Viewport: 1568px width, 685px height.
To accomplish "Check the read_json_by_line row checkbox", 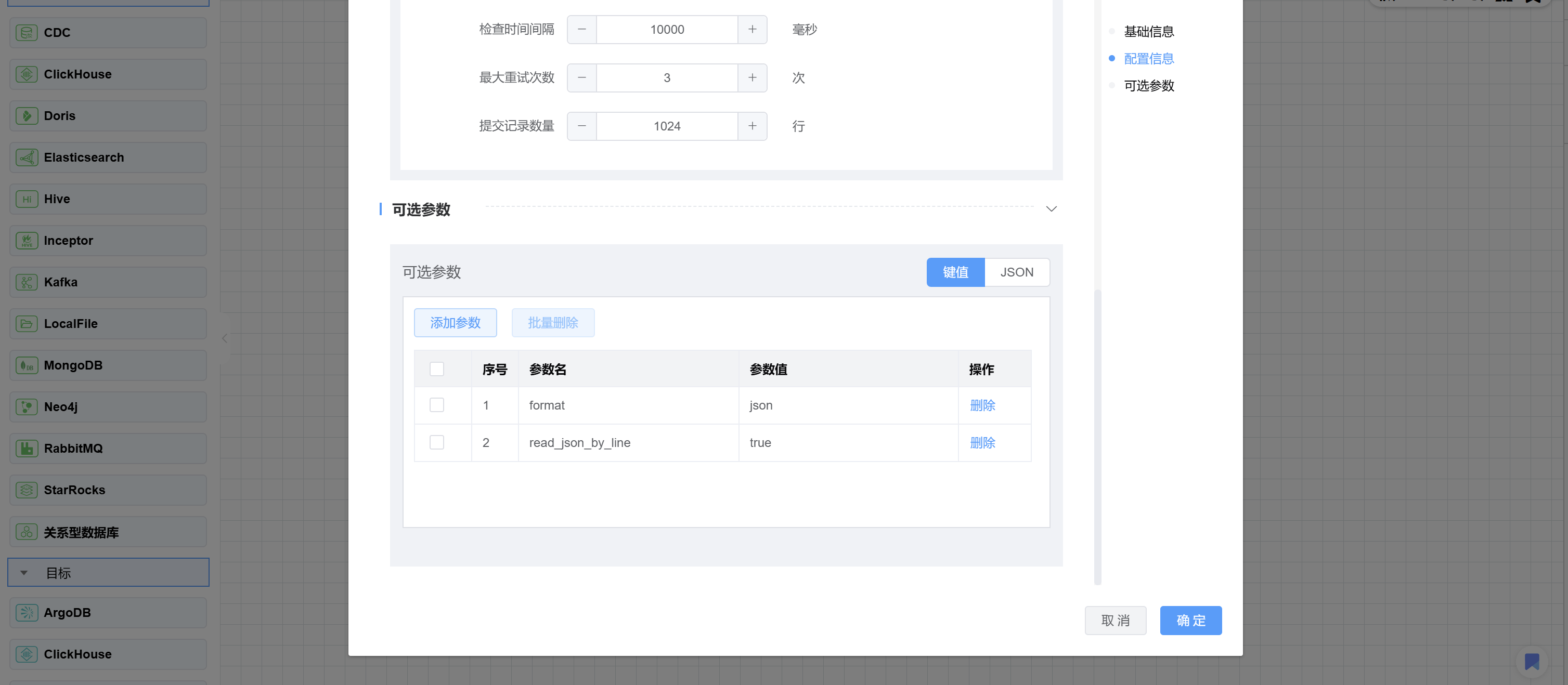I will [x=436, y=442].
